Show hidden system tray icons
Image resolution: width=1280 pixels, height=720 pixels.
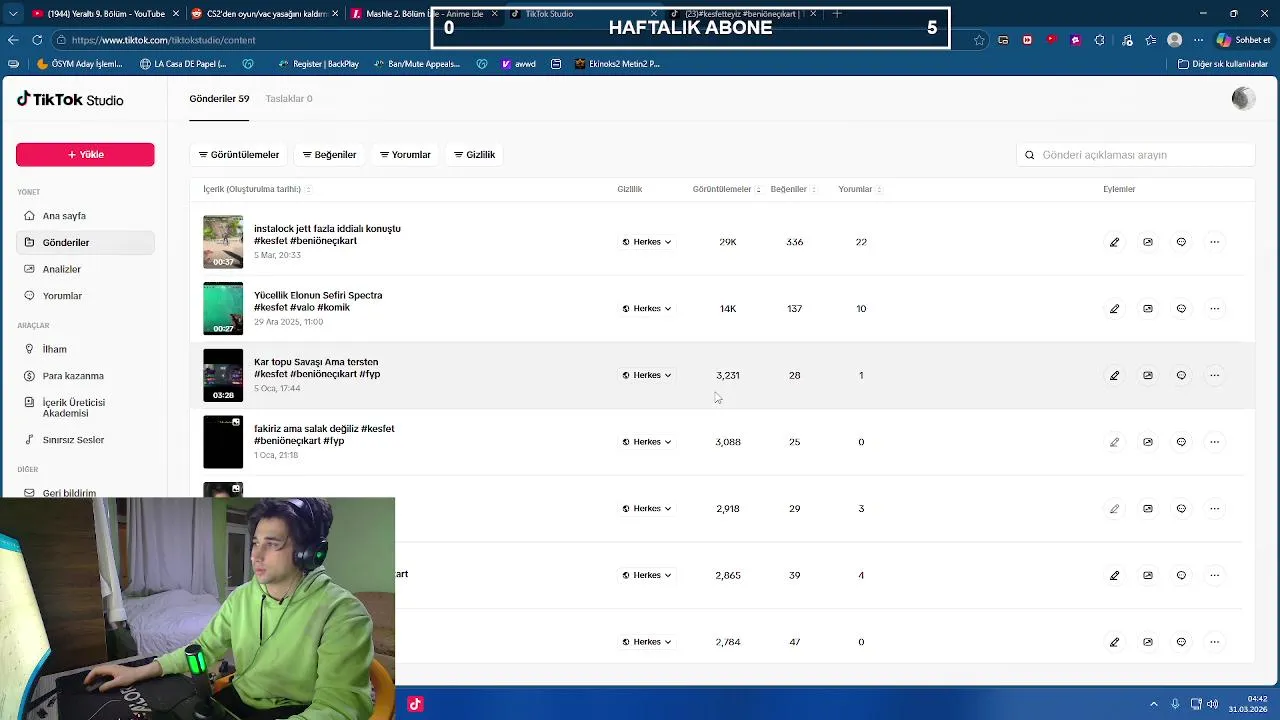click(1153, 704)
